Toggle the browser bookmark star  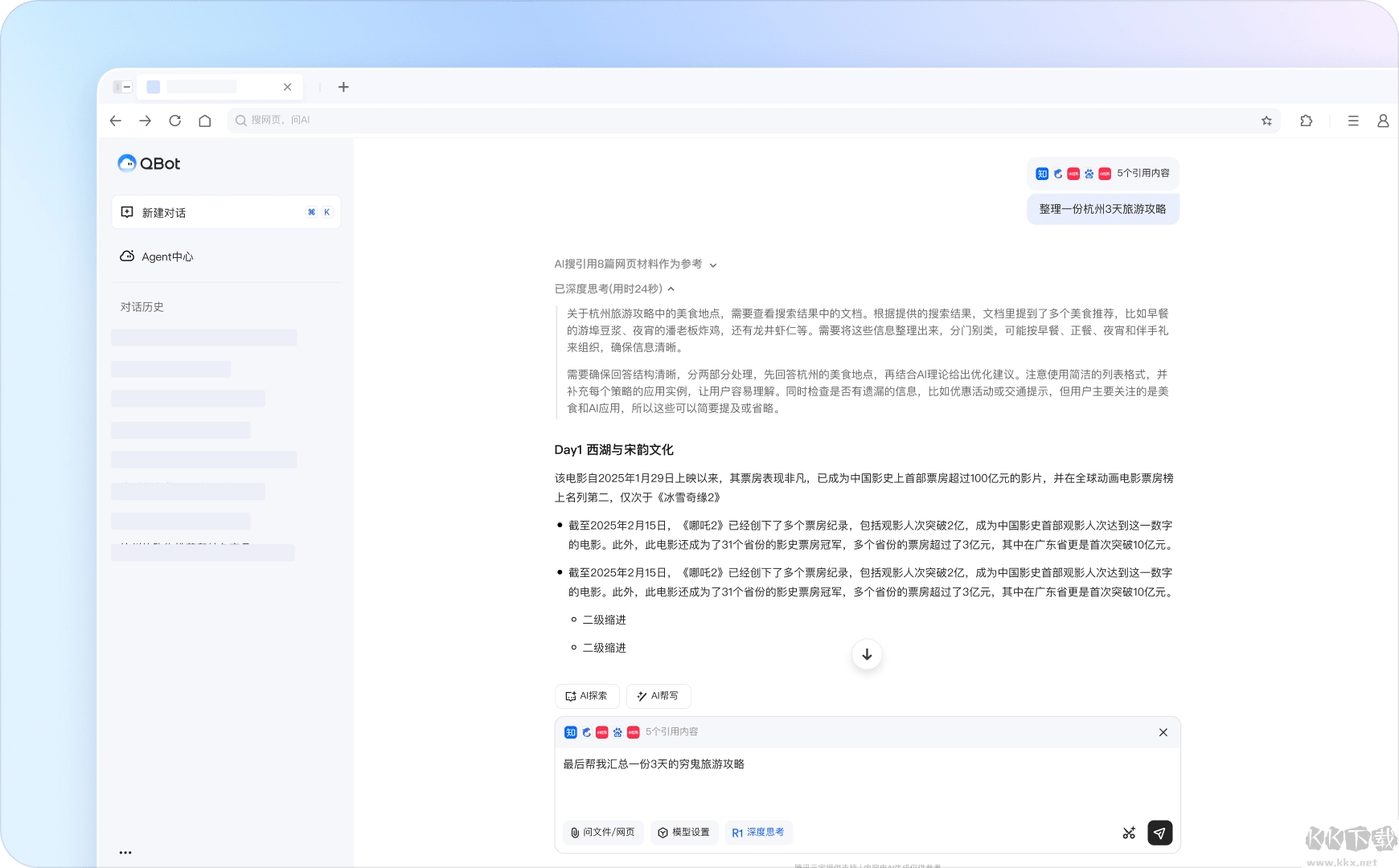click(1266, 120)
